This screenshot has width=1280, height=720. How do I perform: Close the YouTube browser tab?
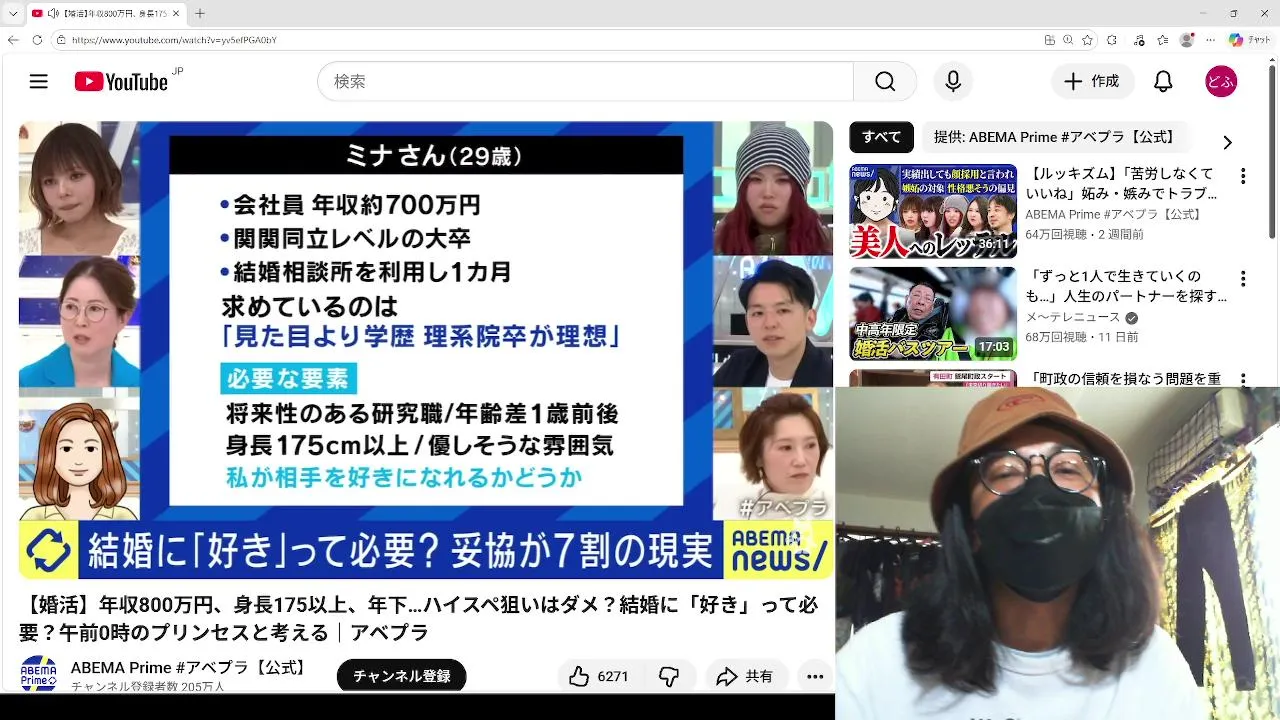pyautogui.click(x=176, y=13)
